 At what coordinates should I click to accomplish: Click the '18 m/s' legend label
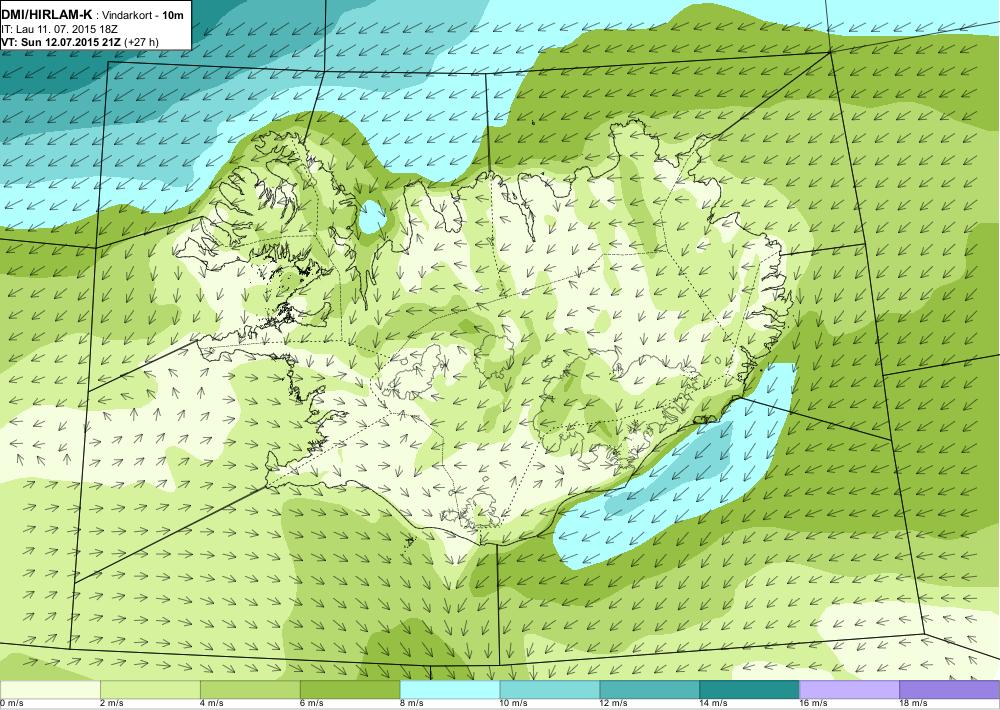[x=914, y=704]
